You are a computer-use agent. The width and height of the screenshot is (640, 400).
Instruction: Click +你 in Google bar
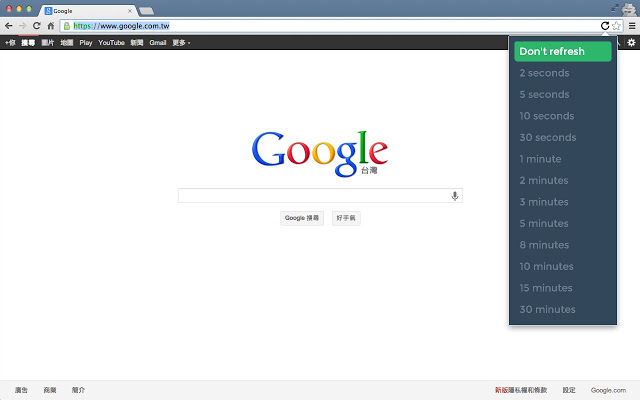coord(10,42)
